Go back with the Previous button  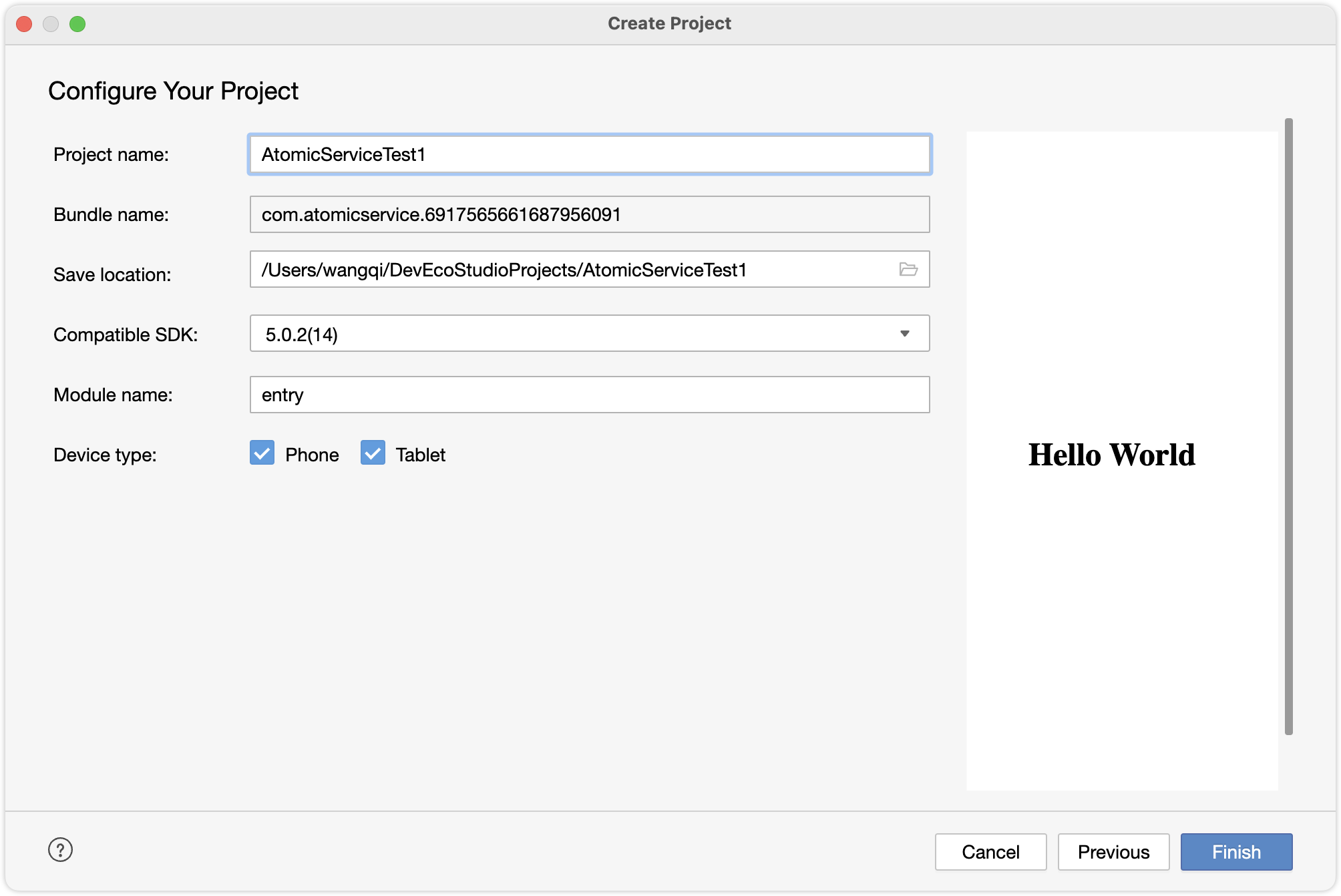click(x=1113, y=851)
